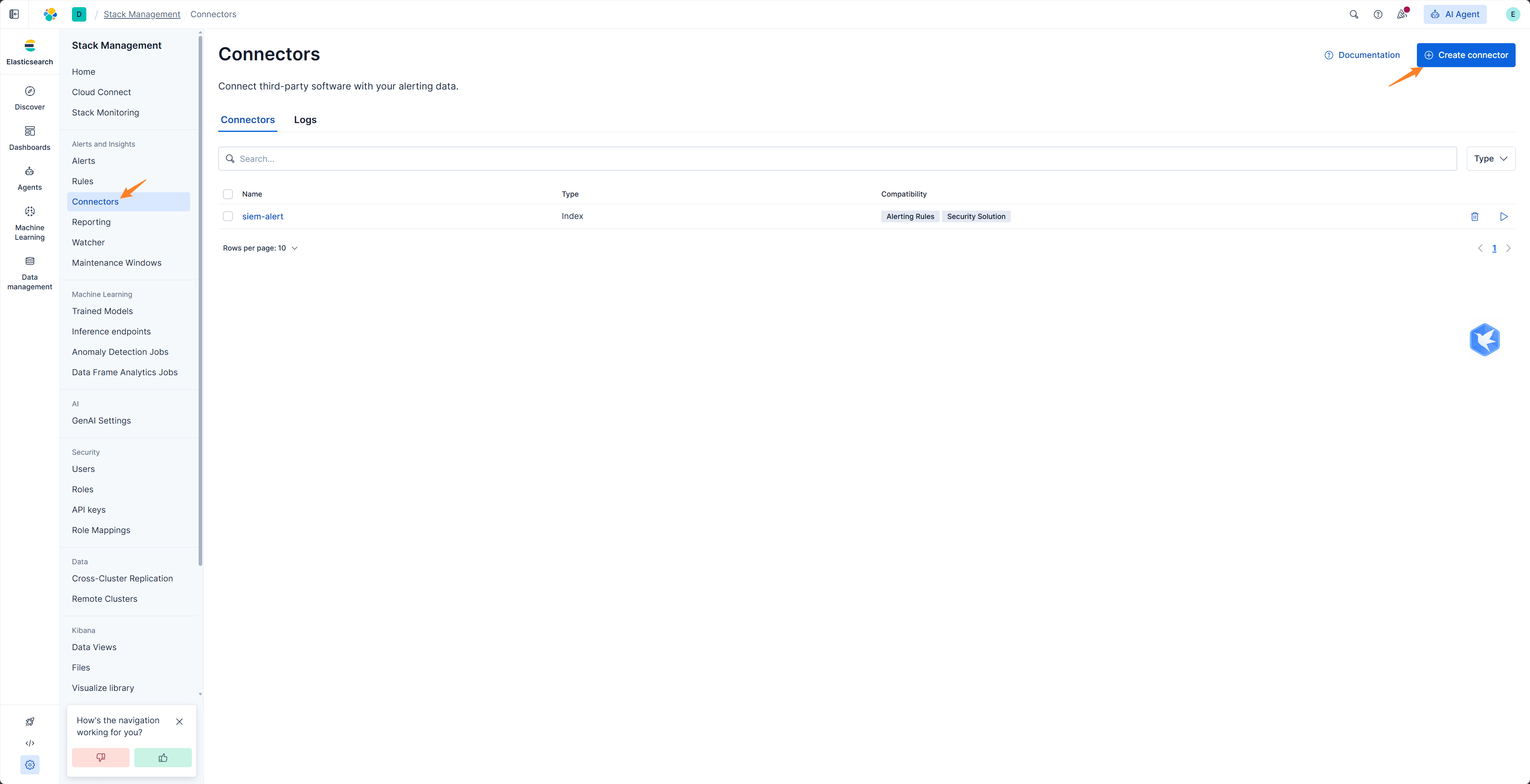
Task: Go to next page of connectors
Action: (x=1508, y=248)
